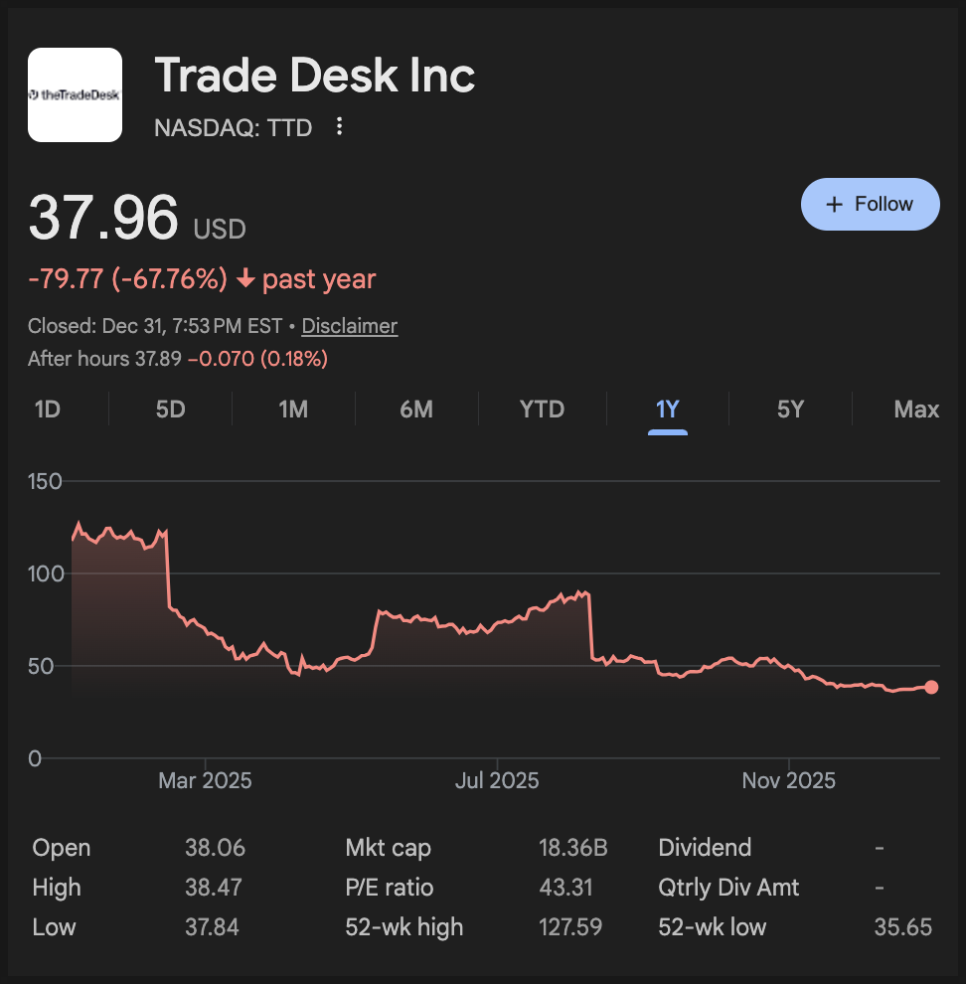The height and width of the screenshot is (984, 966).
Task: Select the 6M time range tab
Action: (416, 409)
